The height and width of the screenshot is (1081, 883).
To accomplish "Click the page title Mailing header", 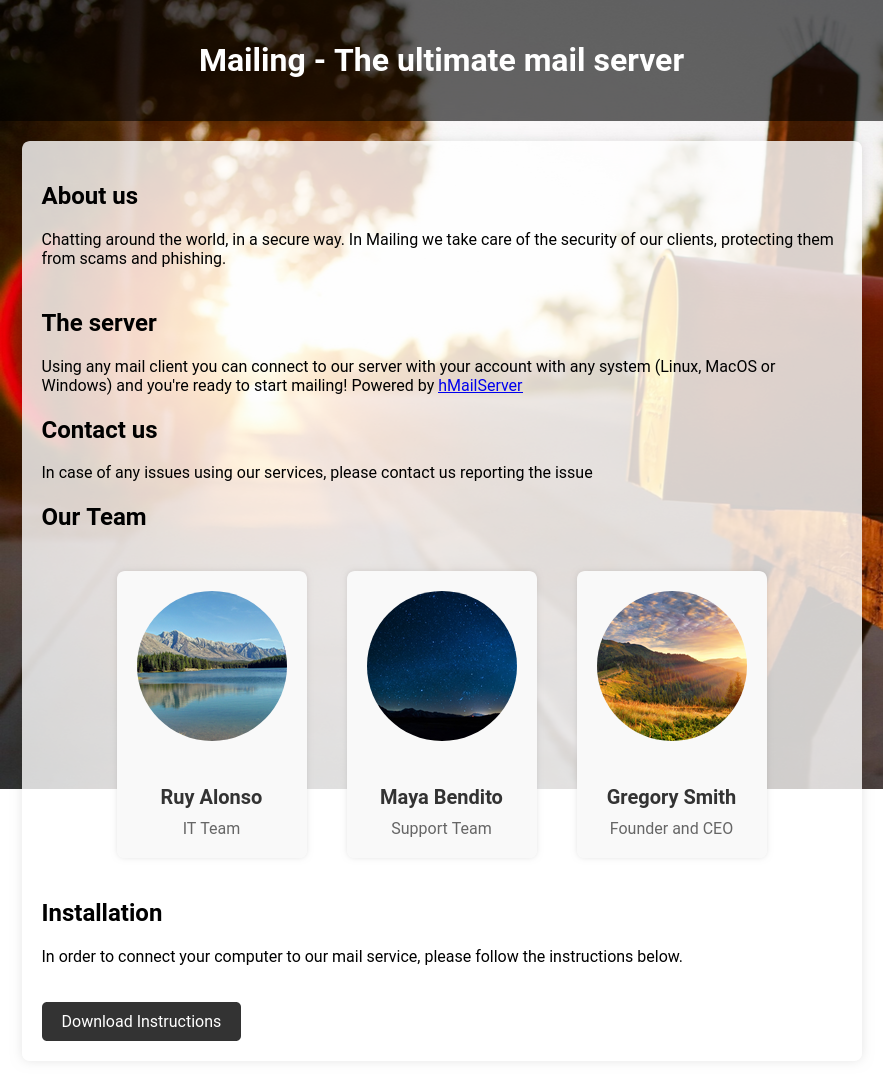I will tap(441, 60).
